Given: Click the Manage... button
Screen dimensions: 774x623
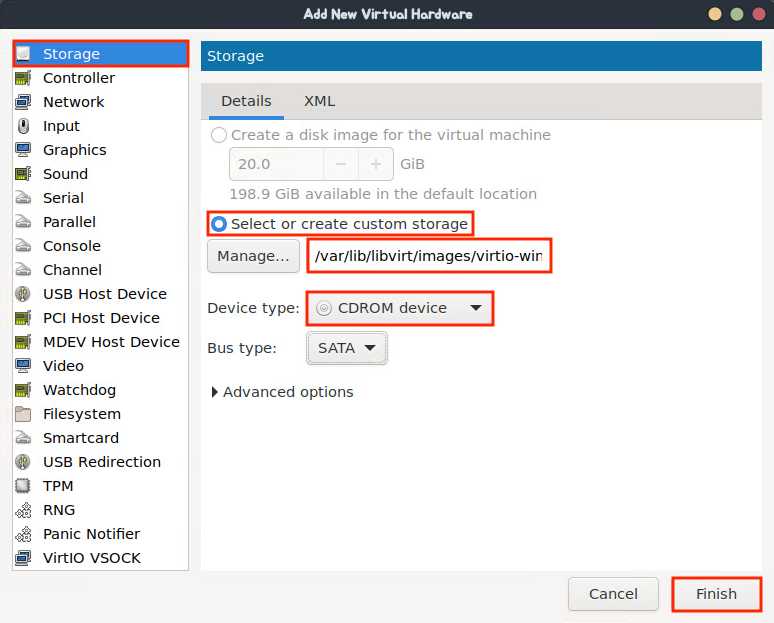Looking at the screenshot, I should click(x=253, y=256).
